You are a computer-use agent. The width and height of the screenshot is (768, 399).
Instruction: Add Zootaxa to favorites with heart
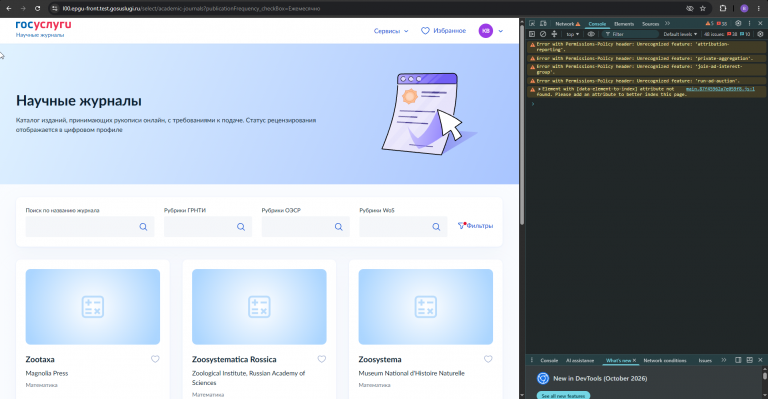[x=155, y=359]
